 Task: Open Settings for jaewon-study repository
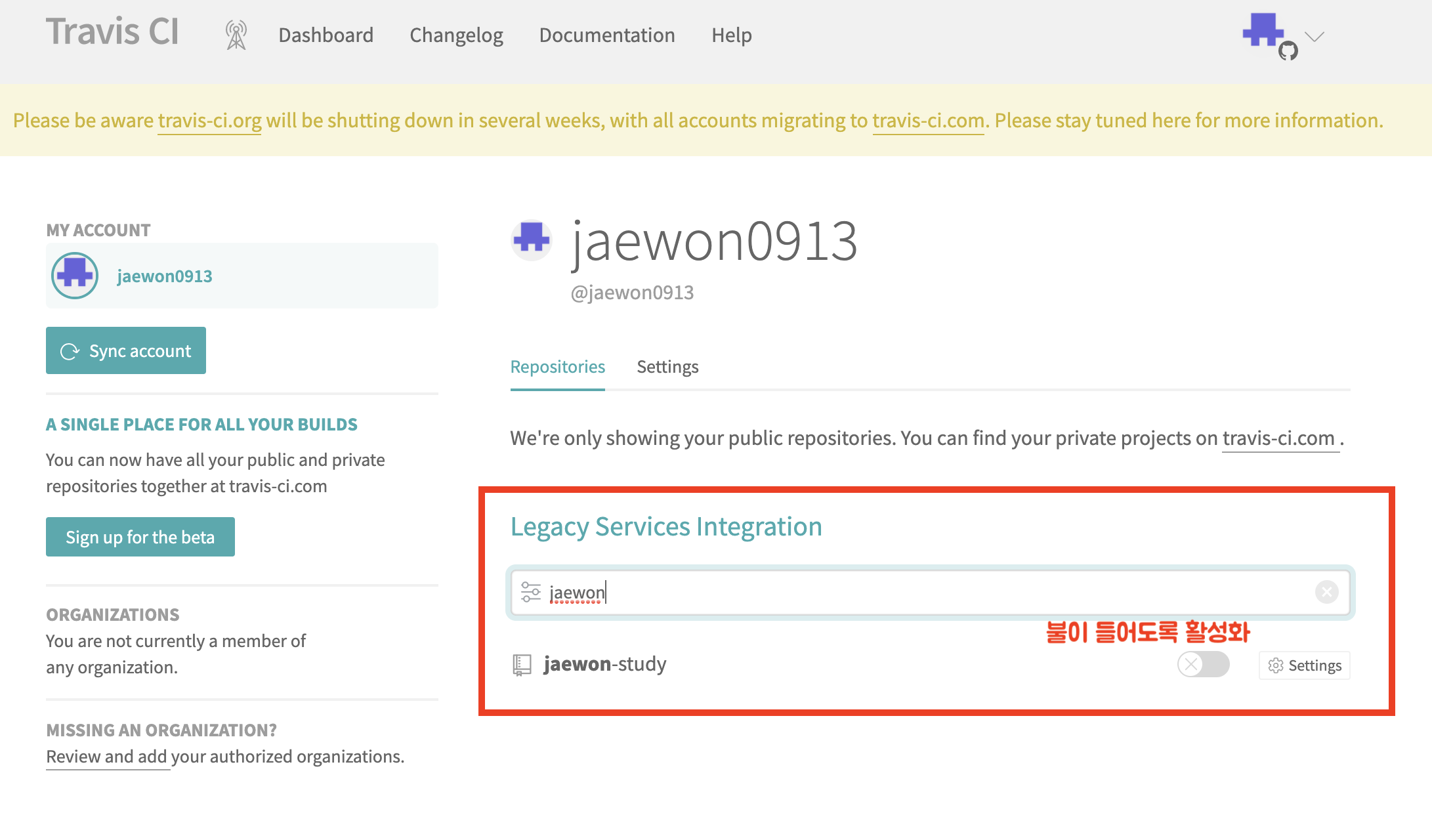tap(1304, 665)
